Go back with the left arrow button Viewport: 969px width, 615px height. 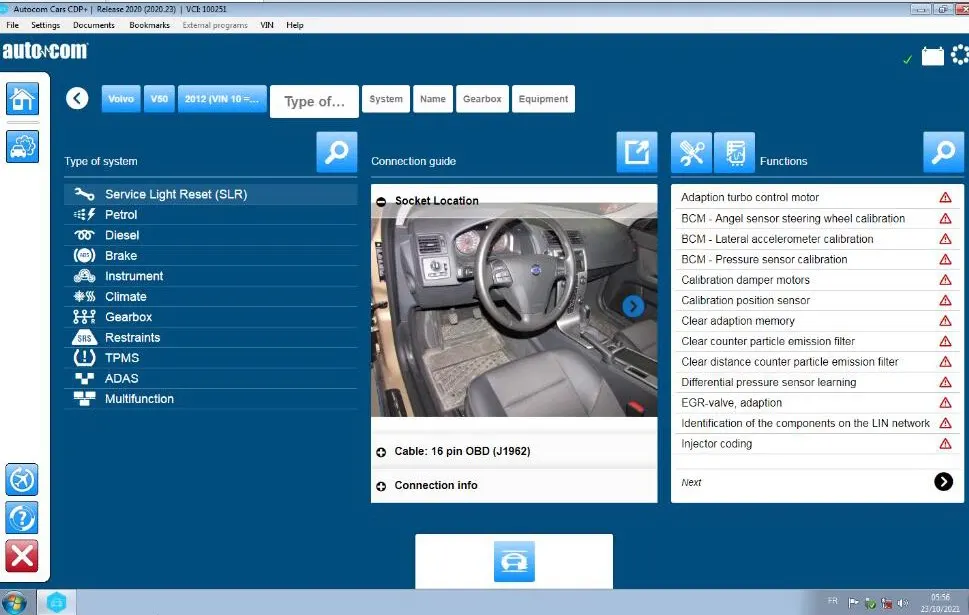pyautogui.click(x=77, y=98)
